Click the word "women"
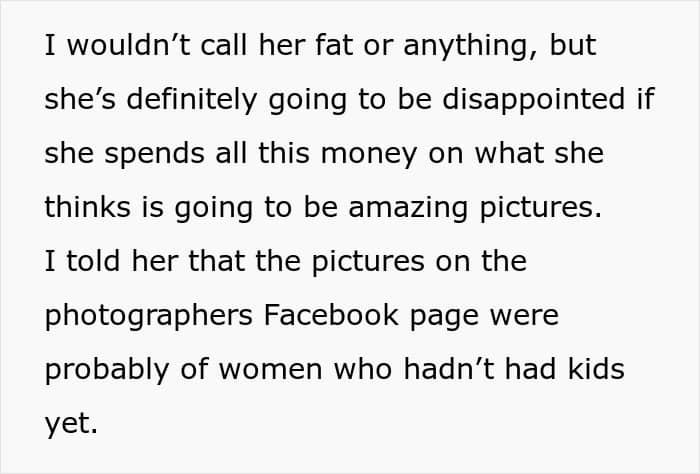Image resolution: width=700 pixels, height=474 pixels. (x=271, y=370)
